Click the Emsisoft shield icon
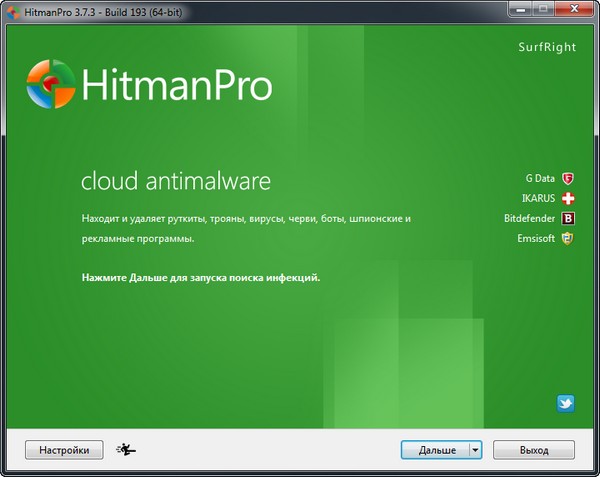Screen dimensions: 600x477 point(568,238)
